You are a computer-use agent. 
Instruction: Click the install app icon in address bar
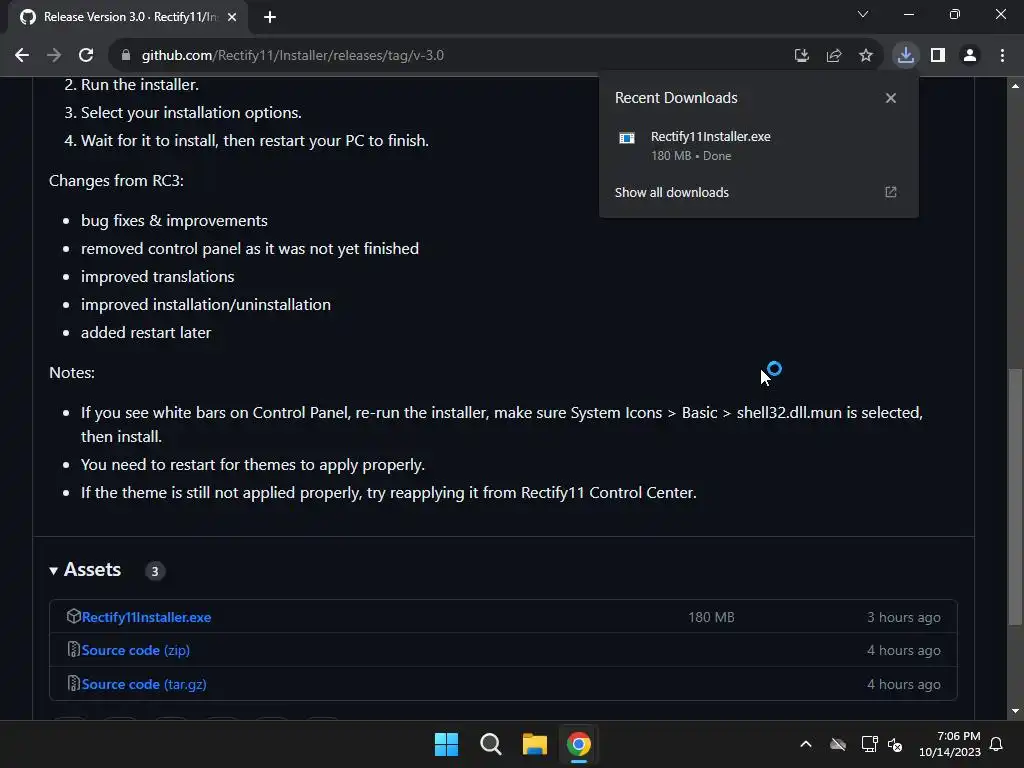pos(801,56)
